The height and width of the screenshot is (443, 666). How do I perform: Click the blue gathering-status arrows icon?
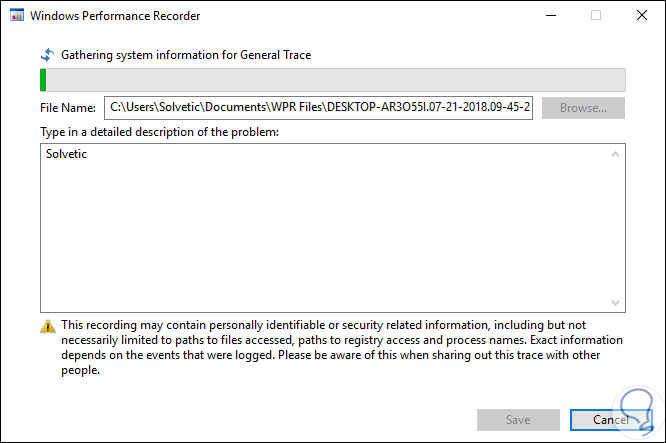click(47, 55)
